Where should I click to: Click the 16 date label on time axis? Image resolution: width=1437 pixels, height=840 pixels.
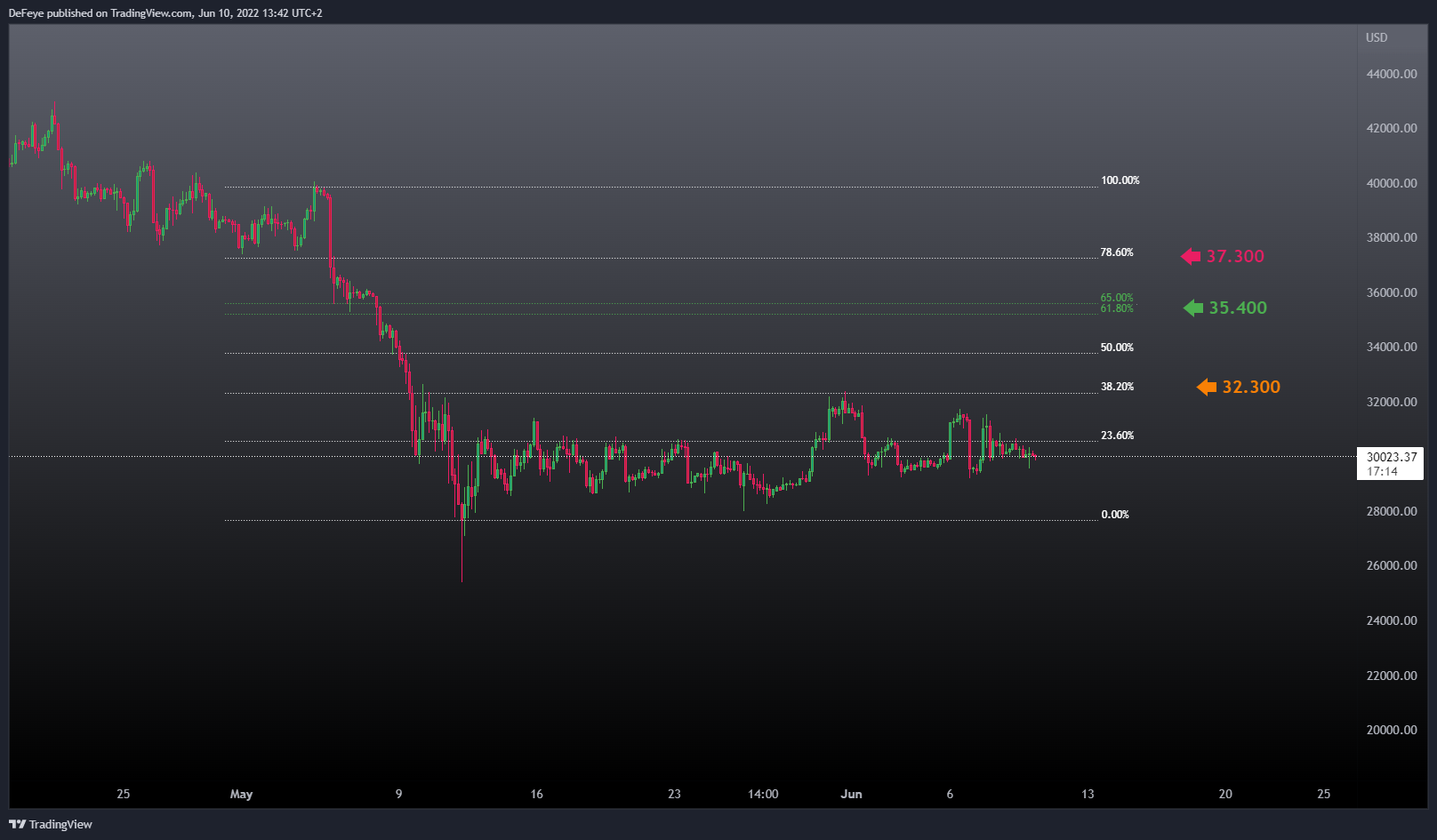pyautogui.click(x=536, y=794)
